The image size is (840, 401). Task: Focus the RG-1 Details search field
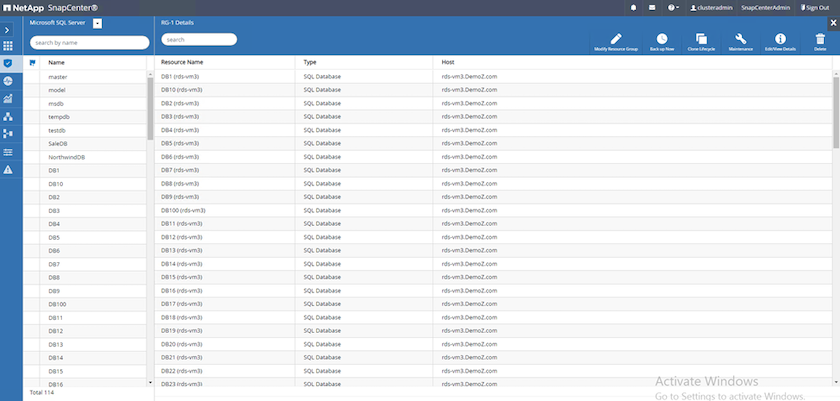199,39
